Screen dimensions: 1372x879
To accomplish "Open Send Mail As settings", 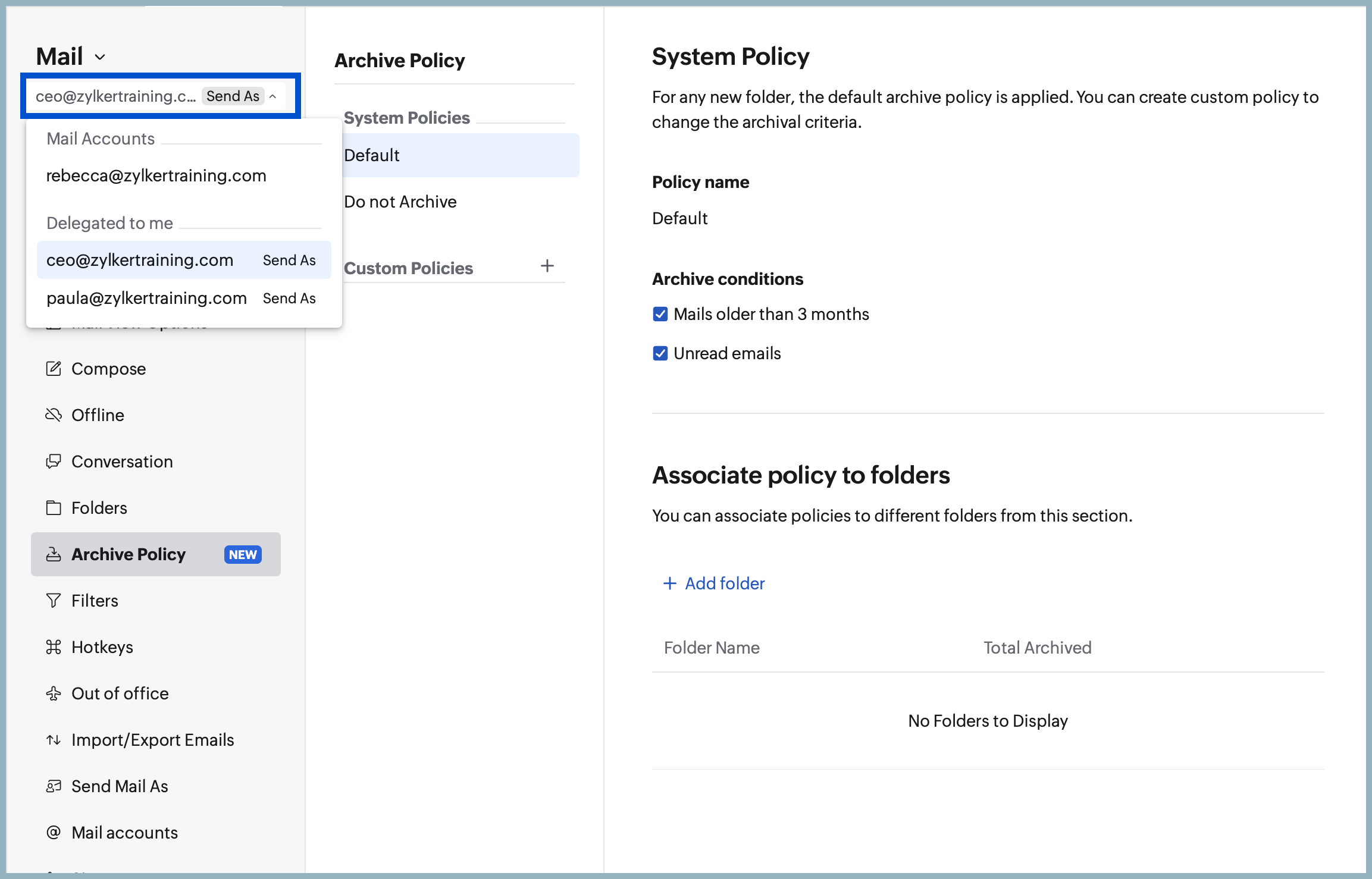I will point(156,786).
